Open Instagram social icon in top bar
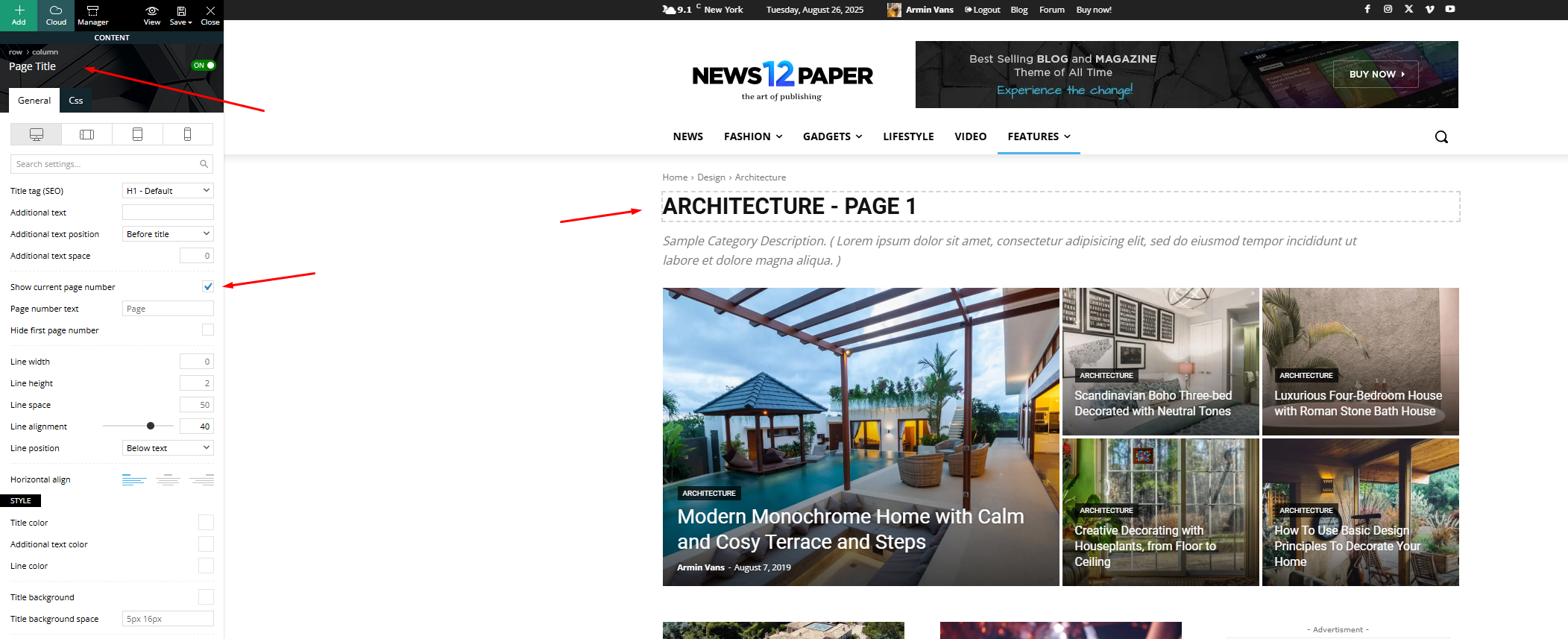The width and height of the screenshot is (1568, 639). [x=1388, y=9]
